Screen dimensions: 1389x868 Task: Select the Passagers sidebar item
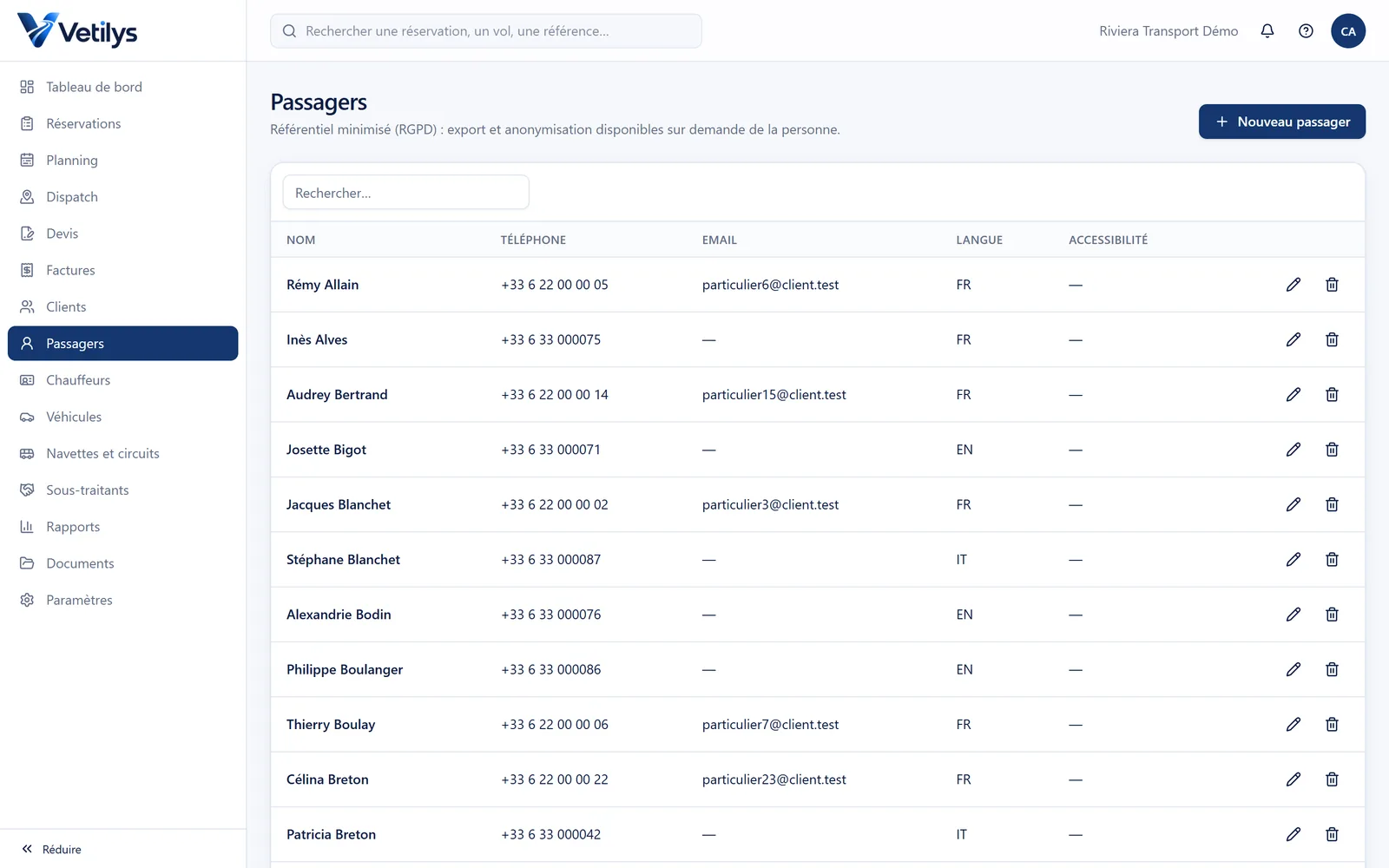(x=122, y=344)
